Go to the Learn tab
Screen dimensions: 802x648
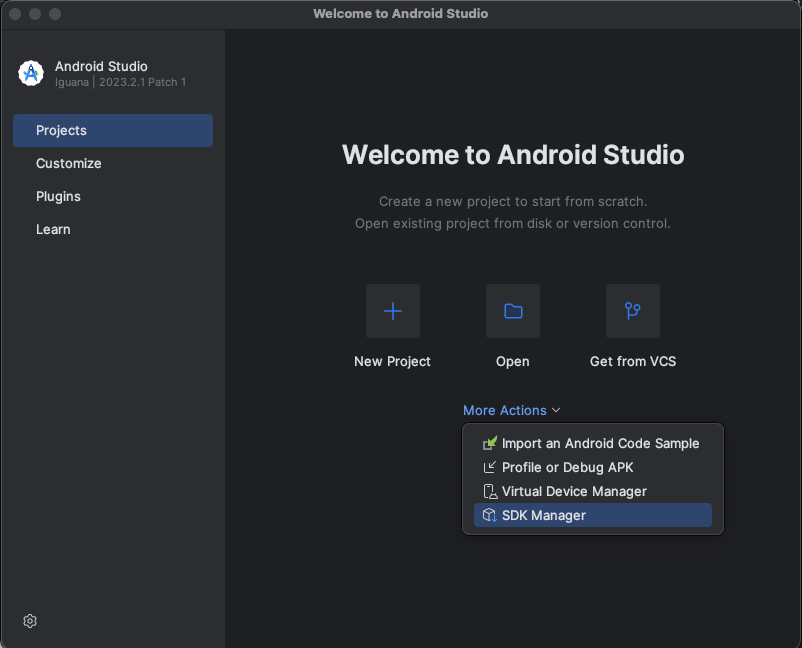(x=113, y=229)
